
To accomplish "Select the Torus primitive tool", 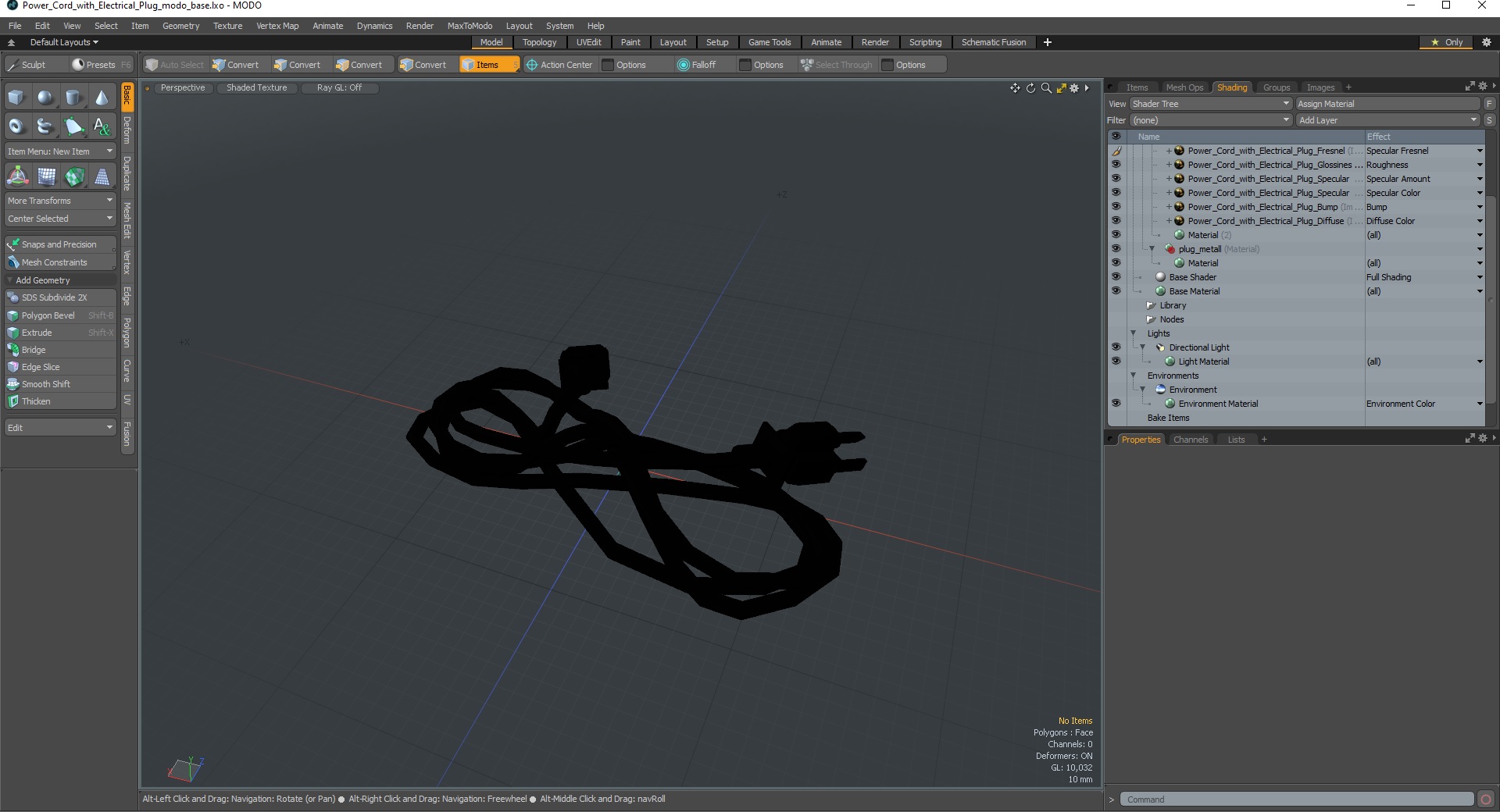I will tap(17, 126).
